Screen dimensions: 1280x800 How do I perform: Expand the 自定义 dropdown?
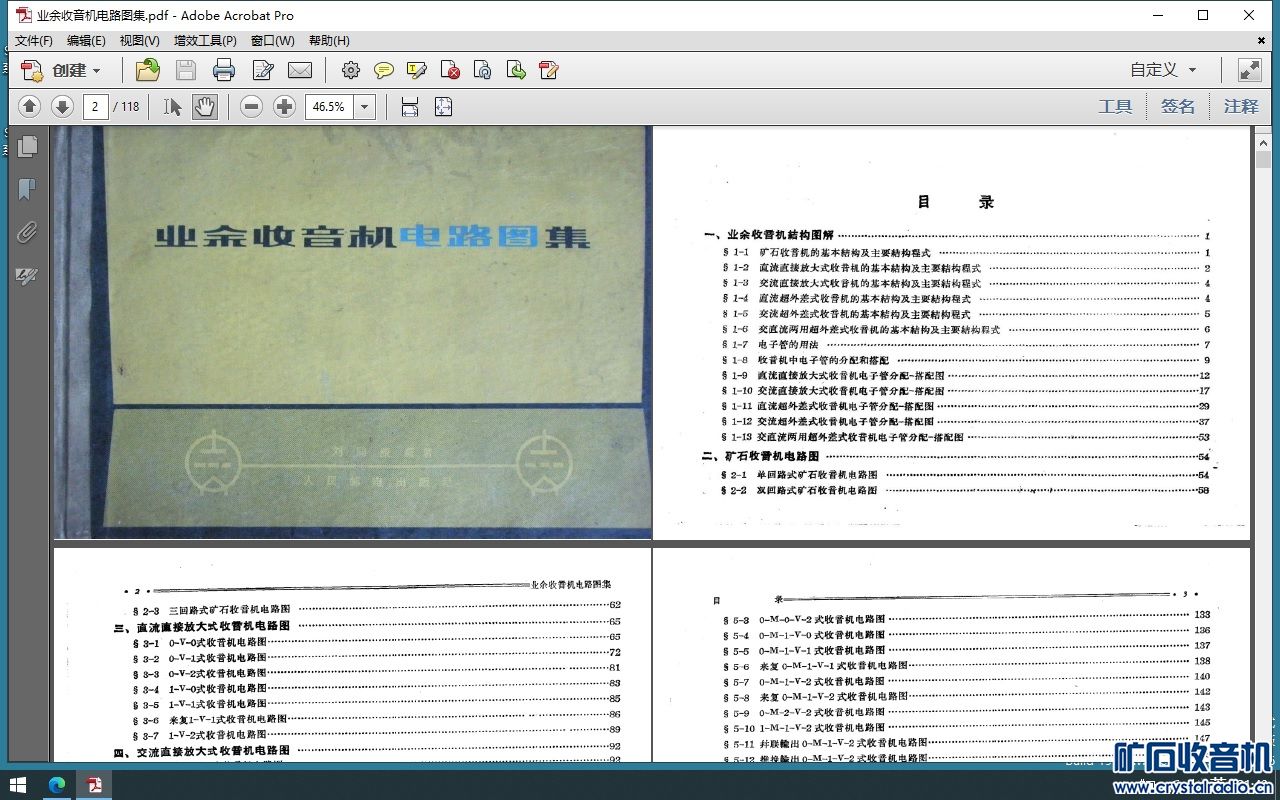tap(1164, 70)
